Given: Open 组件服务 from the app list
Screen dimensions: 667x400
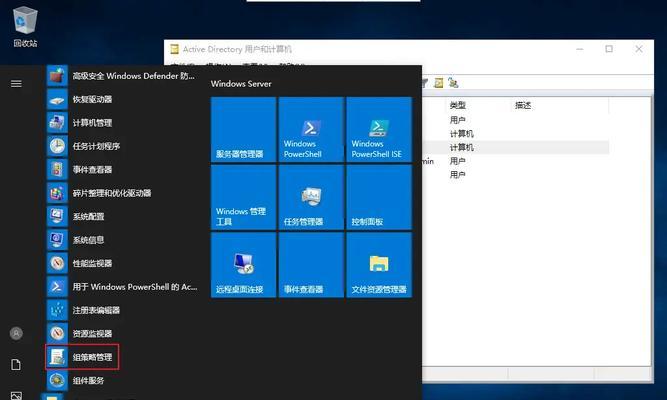Looking at the screenshot, I should coord(122,380).
